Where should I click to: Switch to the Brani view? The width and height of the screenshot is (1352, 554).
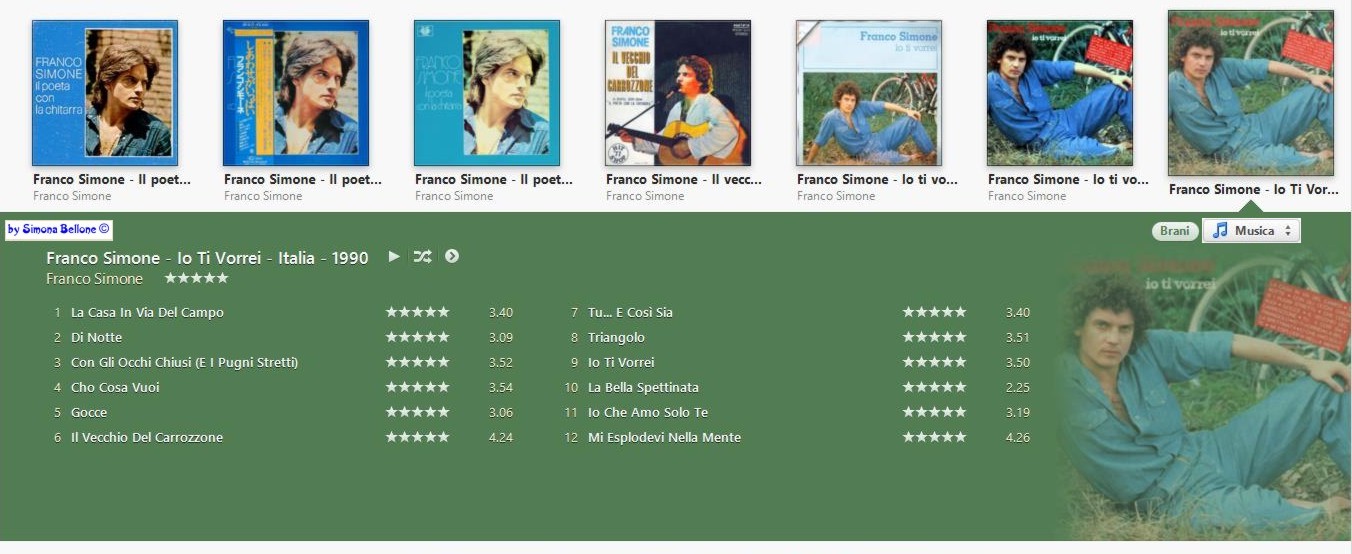[x=1175, y=231]
